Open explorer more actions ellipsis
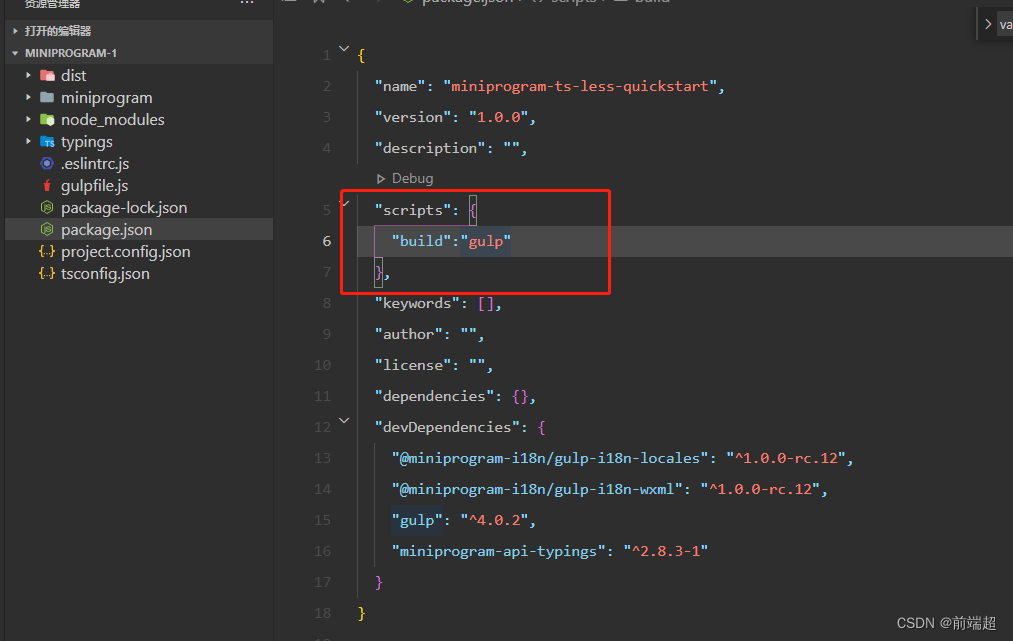 coord(247,3)
